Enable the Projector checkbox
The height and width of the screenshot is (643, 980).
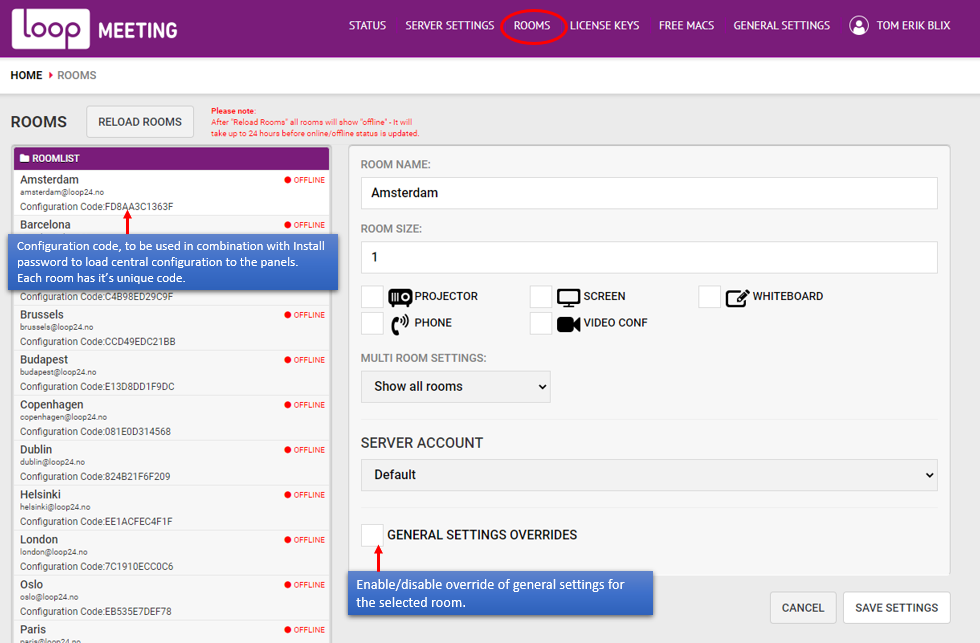[372, 297]
